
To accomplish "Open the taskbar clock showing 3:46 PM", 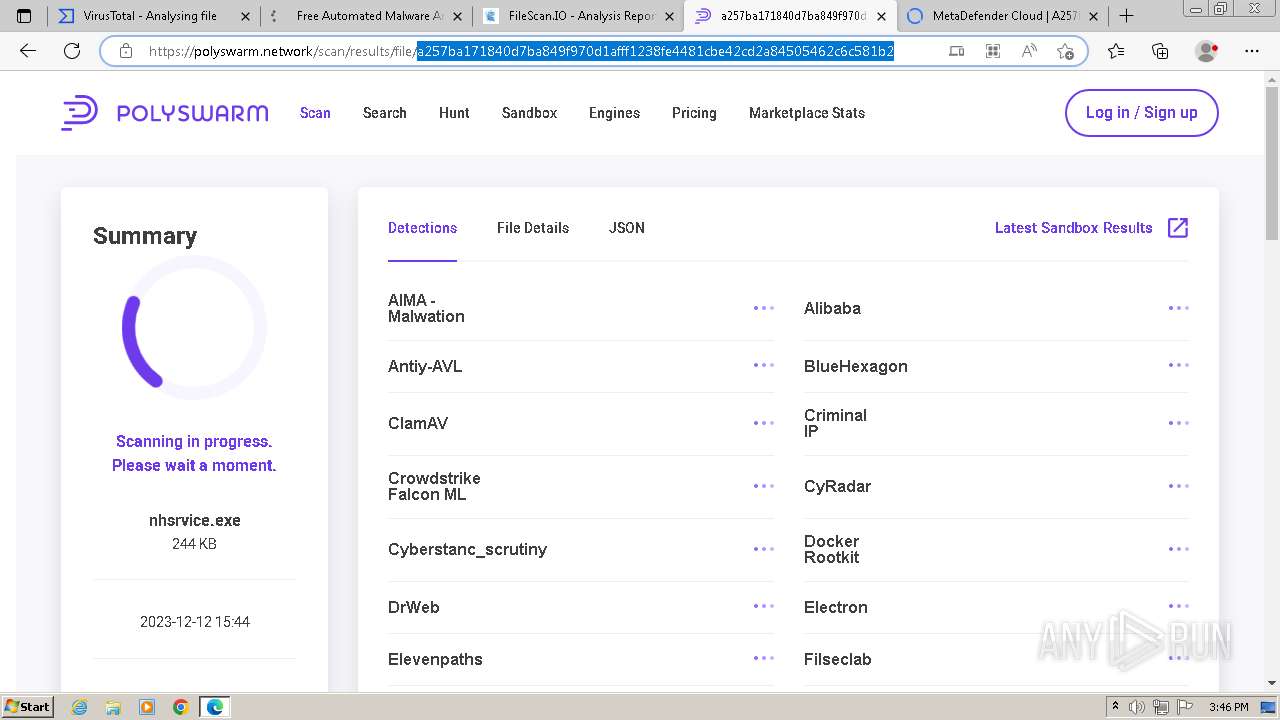I will pos(1228,707).
